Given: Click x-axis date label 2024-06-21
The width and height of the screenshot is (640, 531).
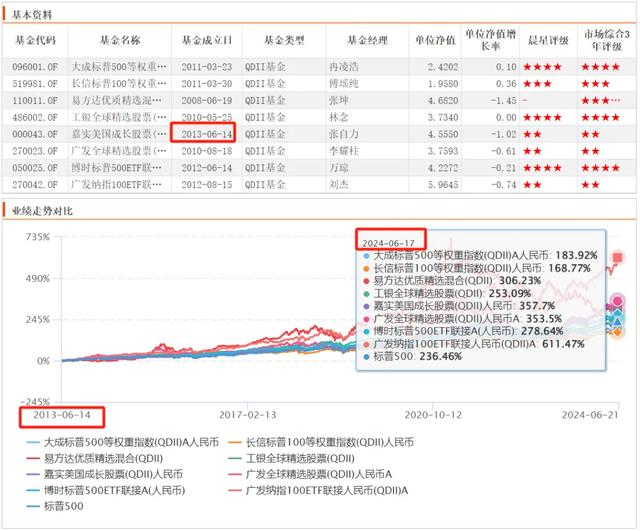Looking at the screenshot, I should [x=590, y=415].
